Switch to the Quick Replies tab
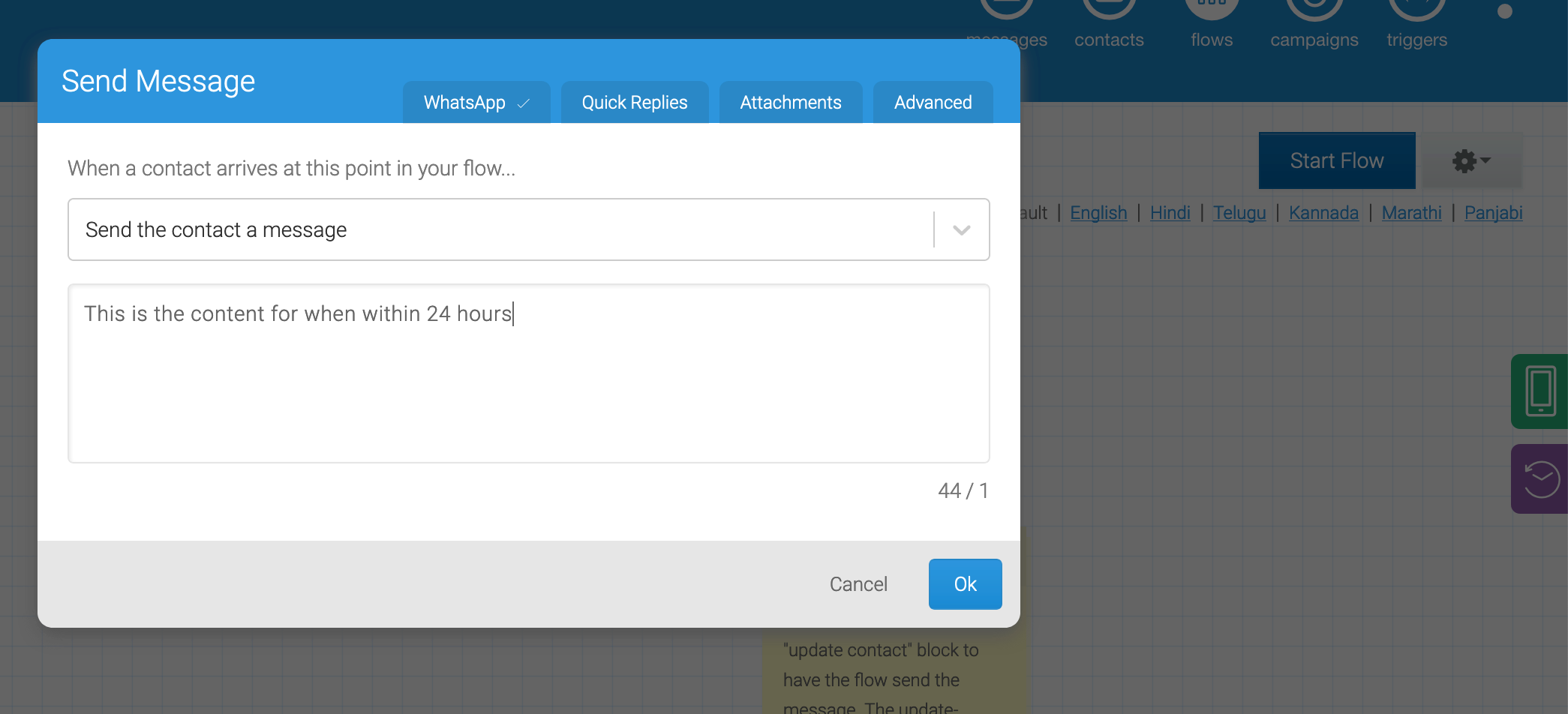The height and width of the screenshot is (714, 1568). (634, 102)
